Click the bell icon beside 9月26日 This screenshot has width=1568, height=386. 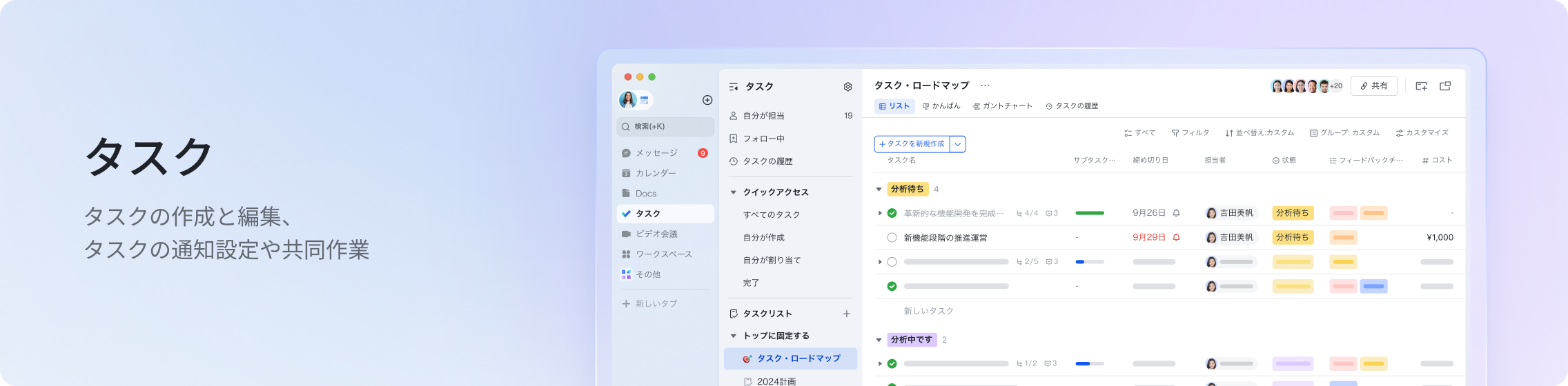coord(1176,214)
